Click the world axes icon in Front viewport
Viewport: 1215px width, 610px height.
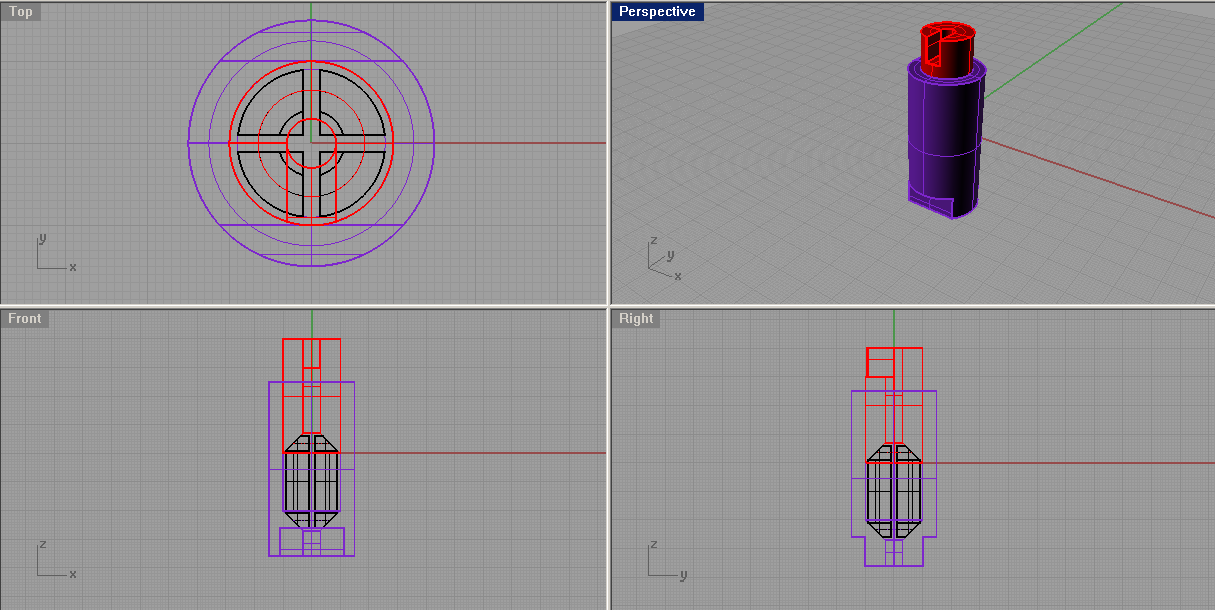56,560
